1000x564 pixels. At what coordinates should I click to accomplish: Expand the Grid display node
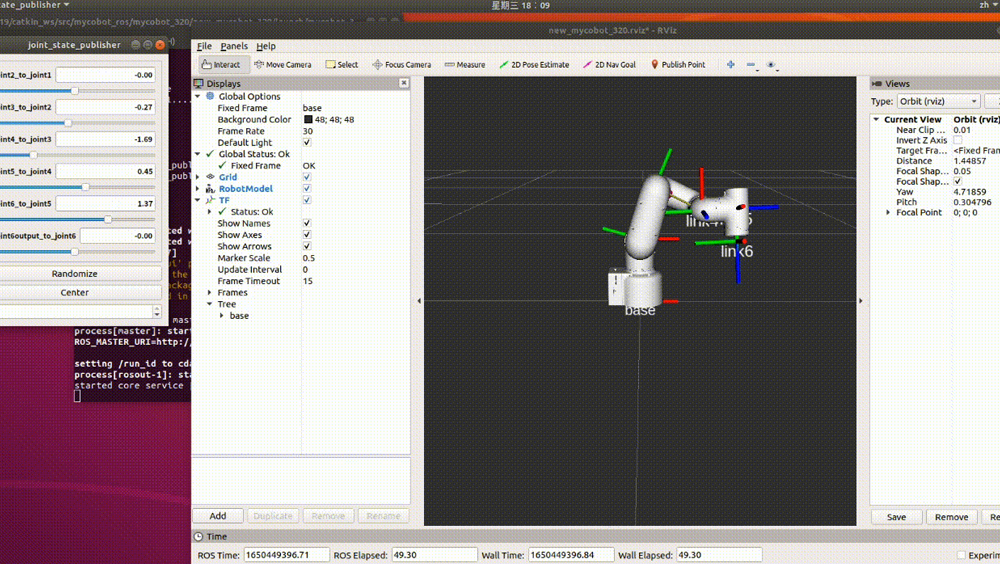pos(198,177)
